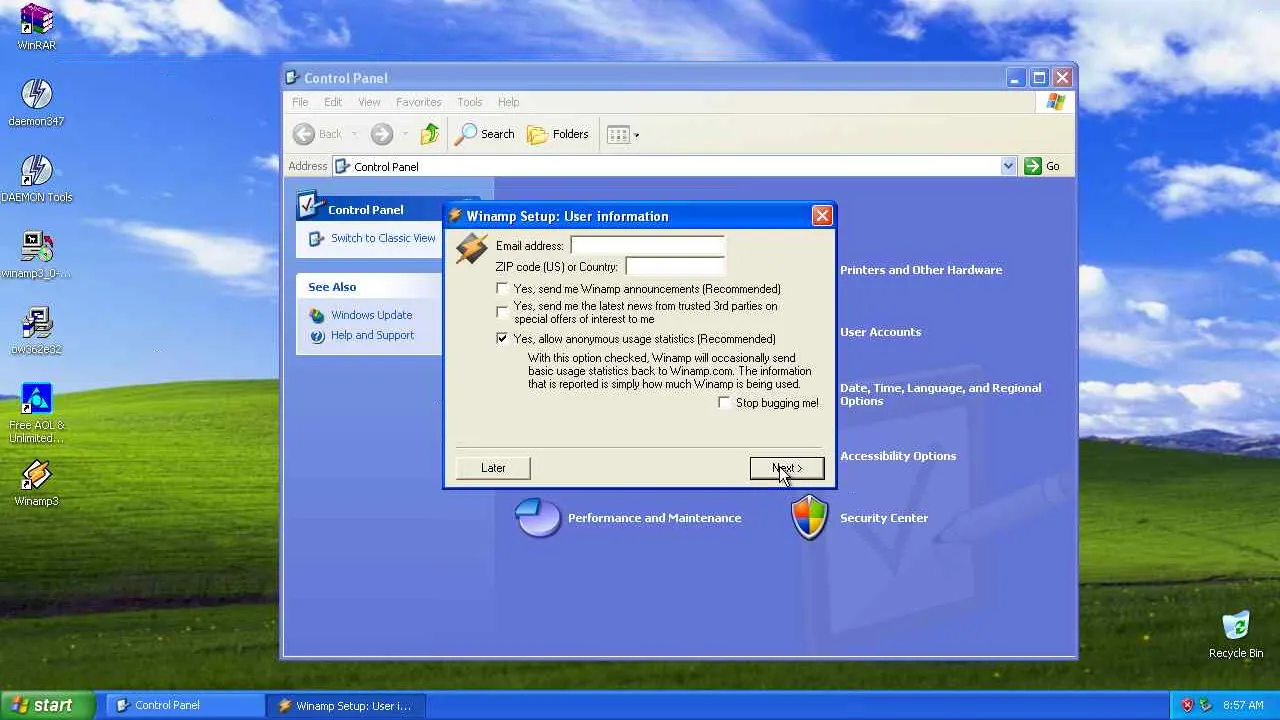Open the Edit menu
Viewport: 1280px width, 720px height.
pyautogui.click(x=333, y=102)
